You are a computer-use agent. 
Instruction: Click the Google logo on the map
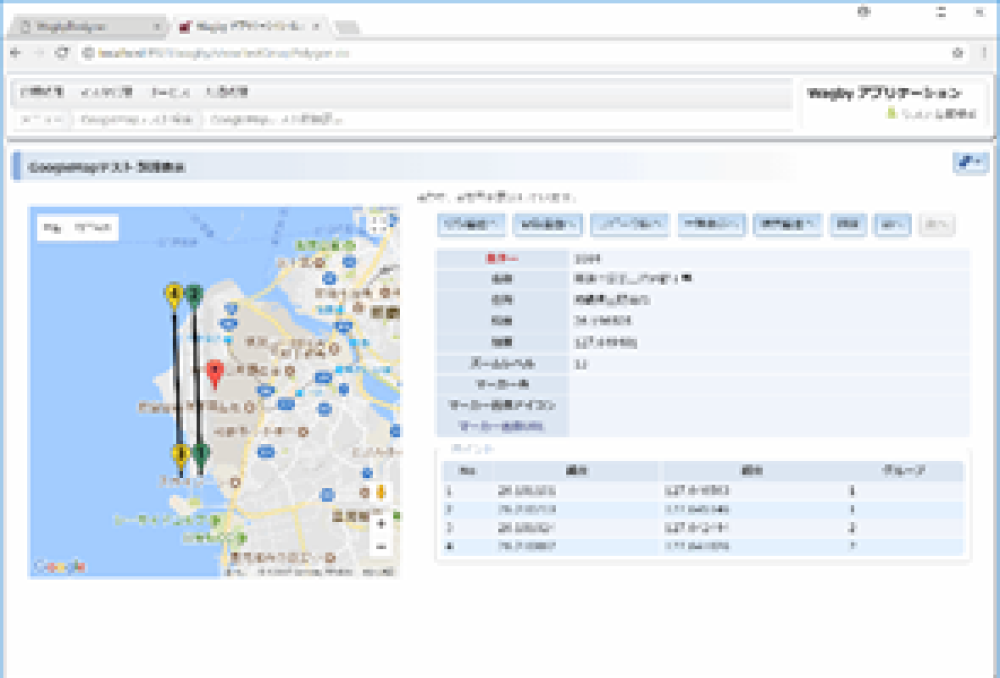point(59,566)
